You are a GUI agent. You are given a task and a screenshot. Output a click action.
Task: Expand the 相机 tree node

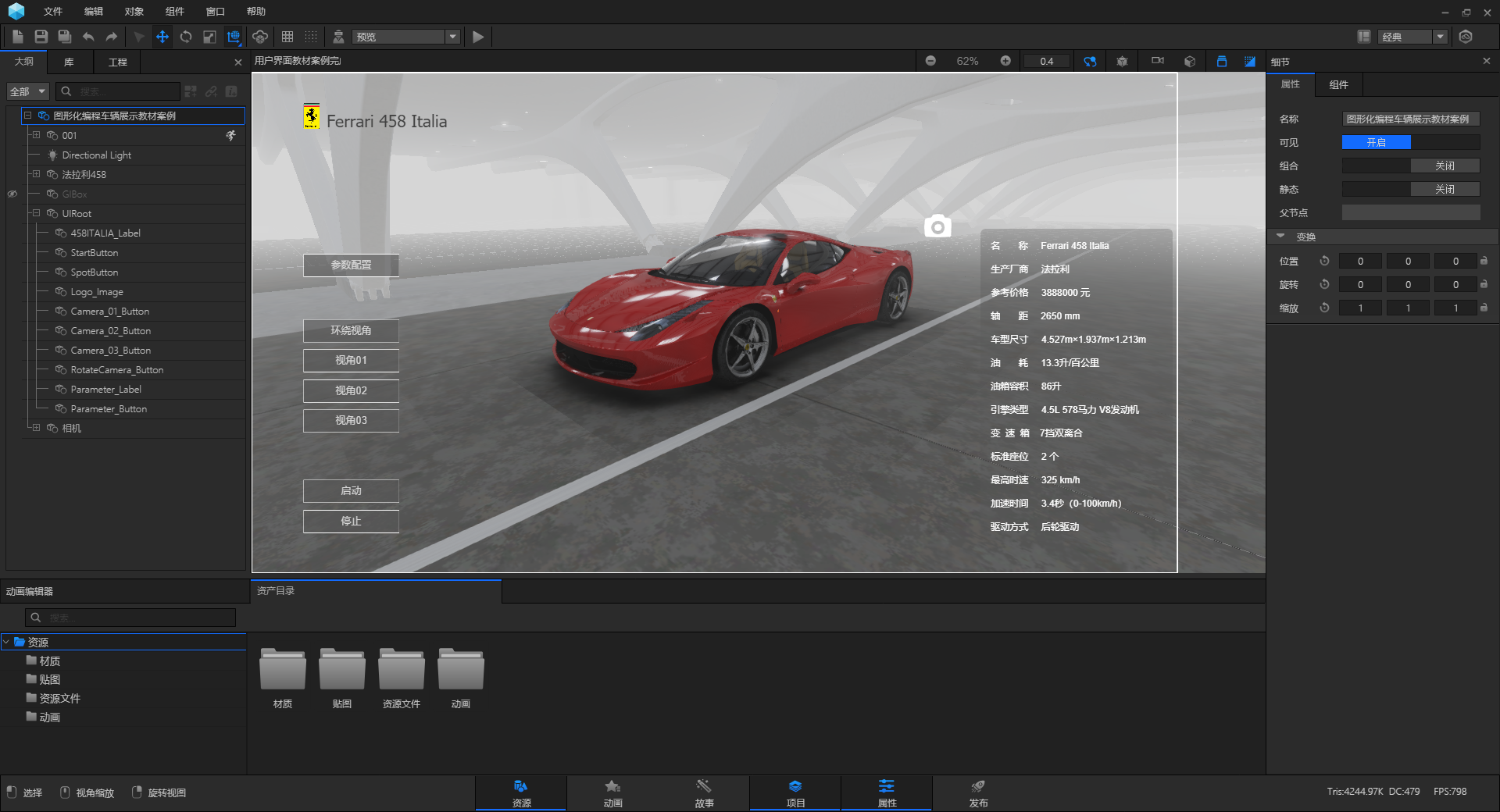[36, 428]
